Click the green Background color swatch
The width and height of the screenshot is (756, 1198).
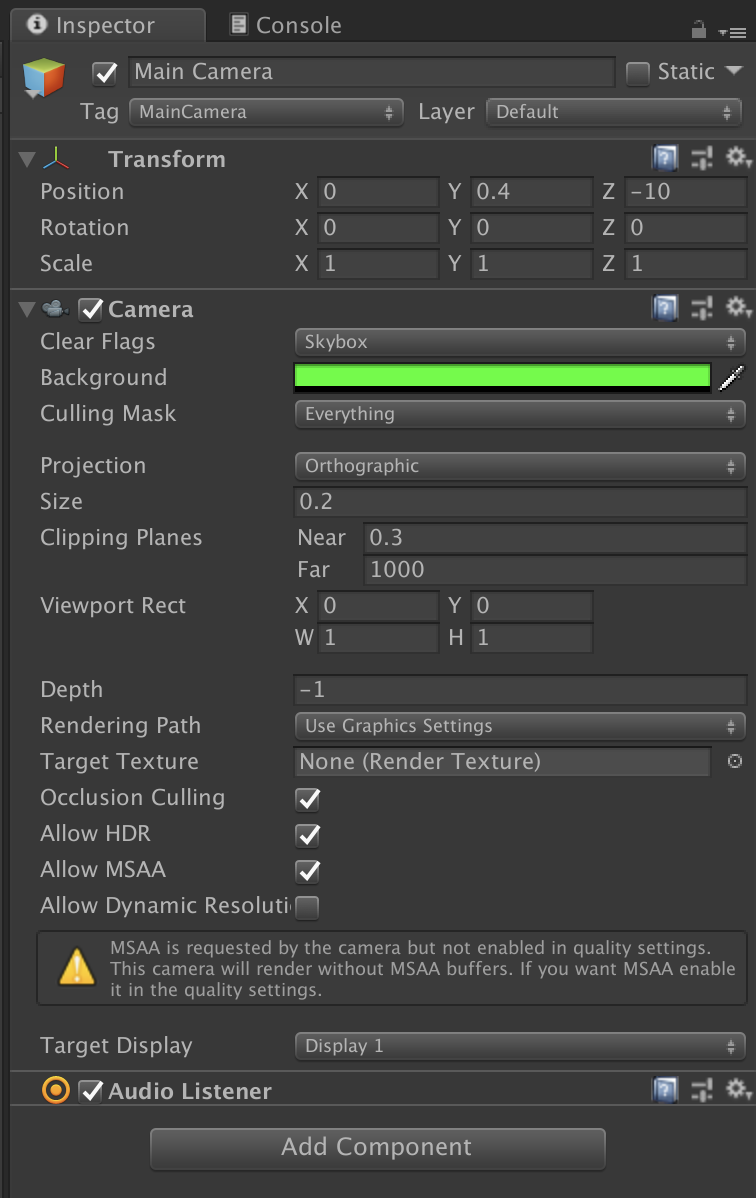coord(502,377)
